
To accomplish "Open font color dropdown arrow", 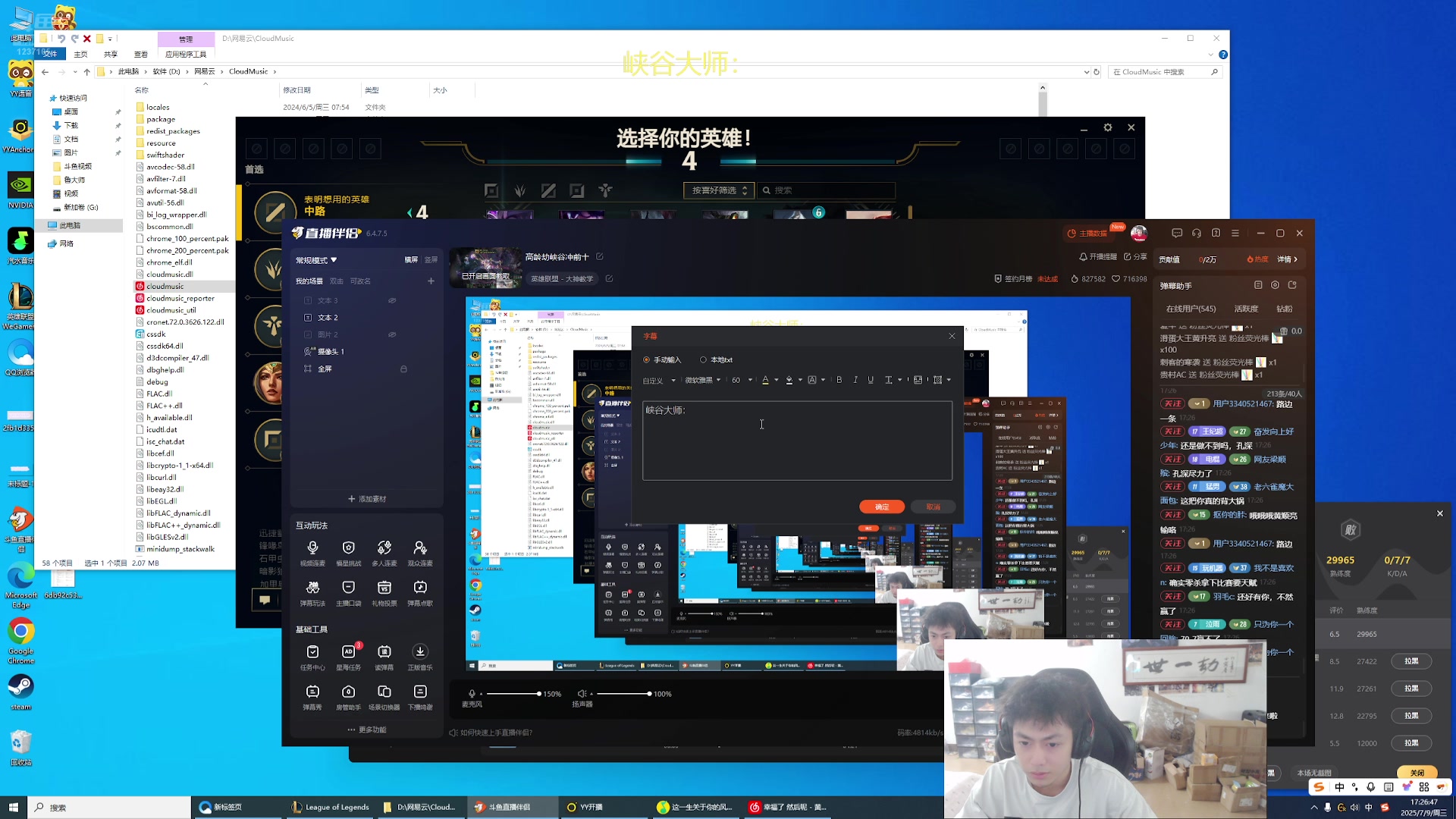I will [x=777, y=380].
